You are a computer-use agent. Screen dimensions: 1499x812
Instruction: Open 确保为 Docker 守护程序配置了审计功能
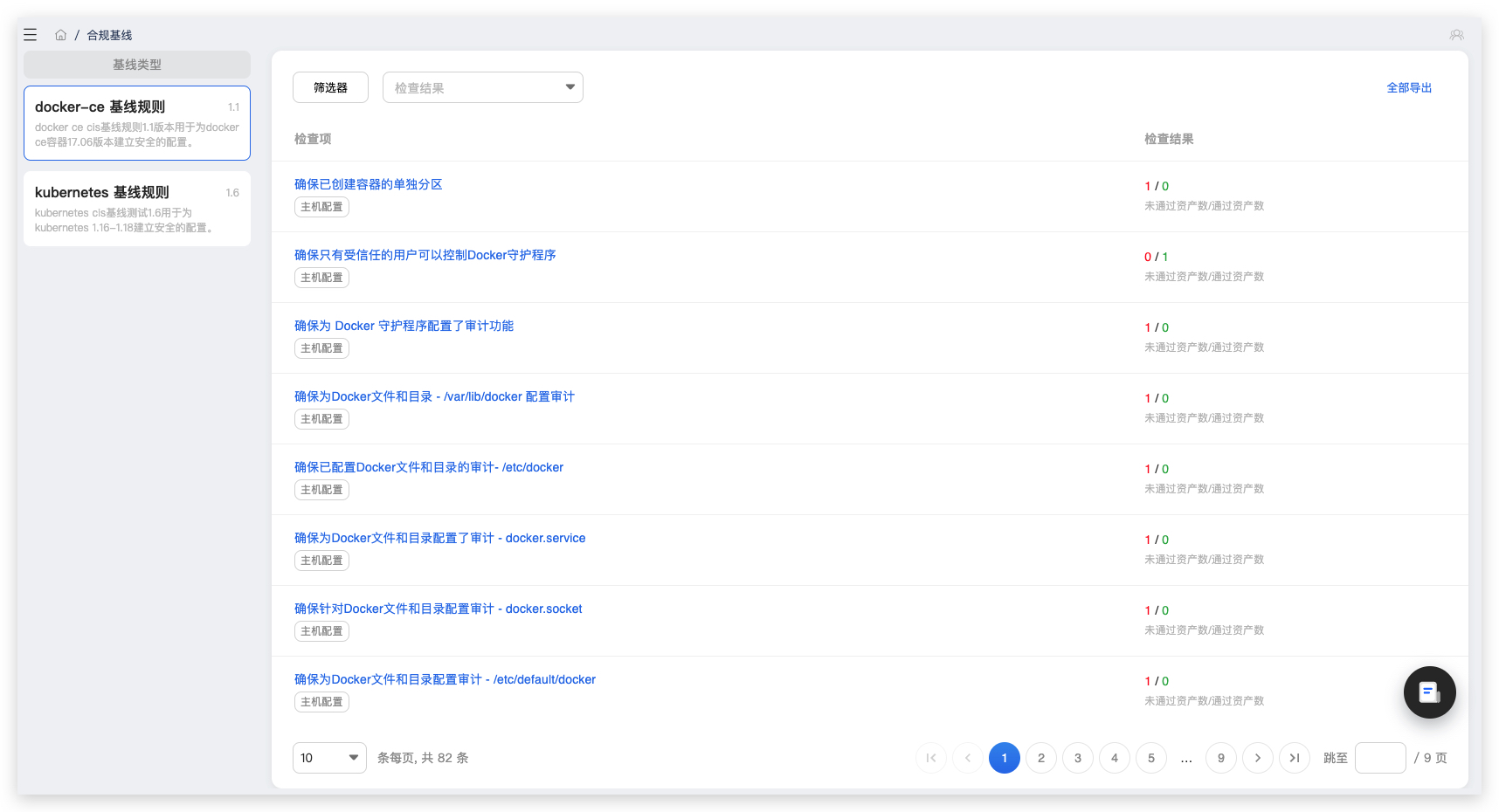pos(404,326)
